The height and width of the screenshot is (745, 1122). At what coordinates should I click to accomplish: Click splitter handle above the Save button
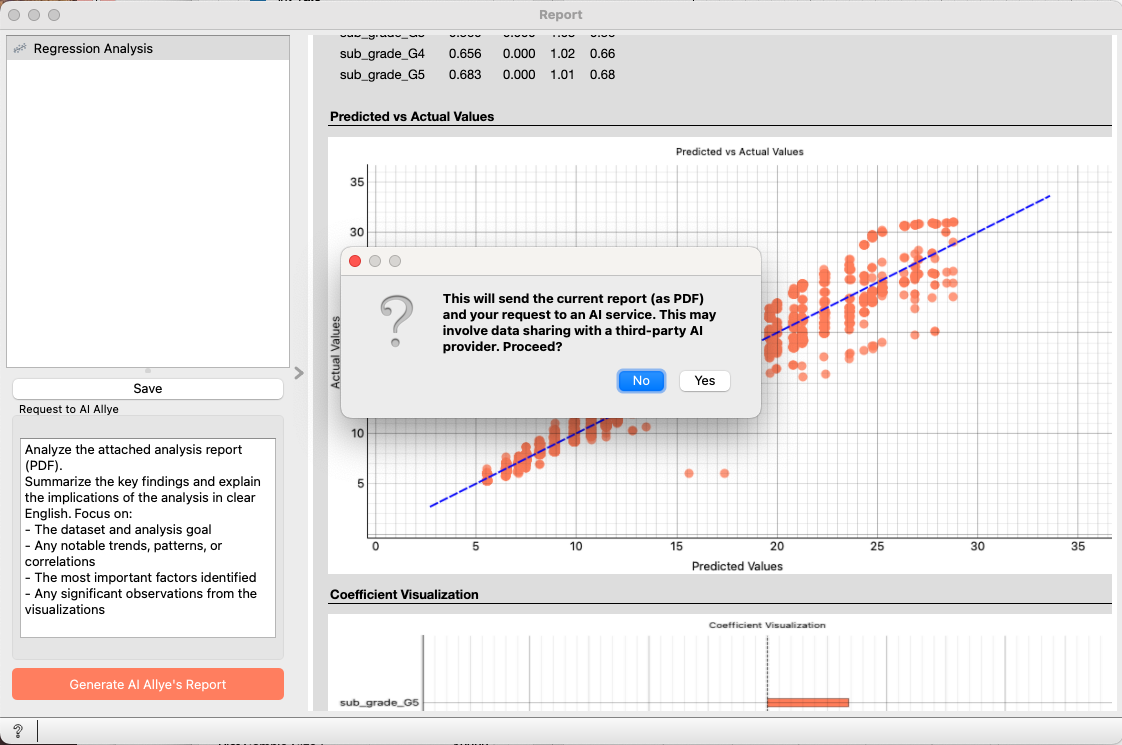(148, 371)
